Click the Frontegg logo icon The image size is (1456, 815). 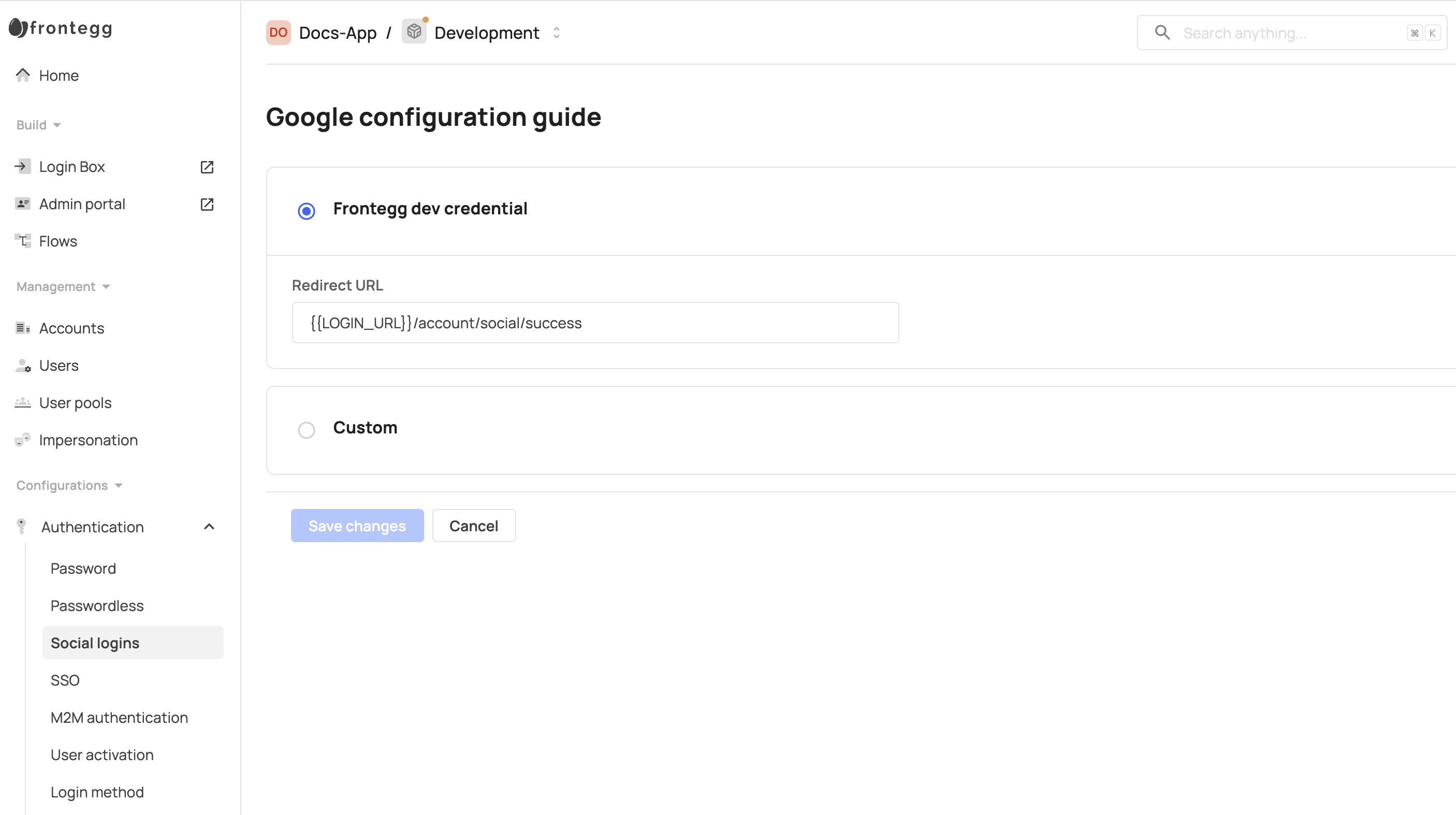[x=18, y=27]
